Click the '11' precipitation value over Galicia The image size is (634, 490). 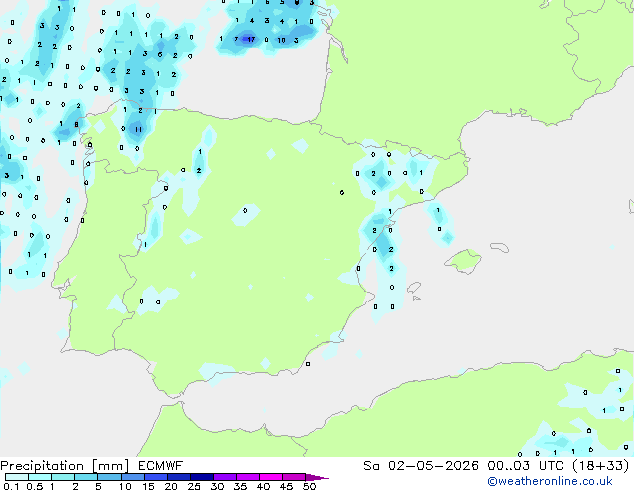[138, 129]
